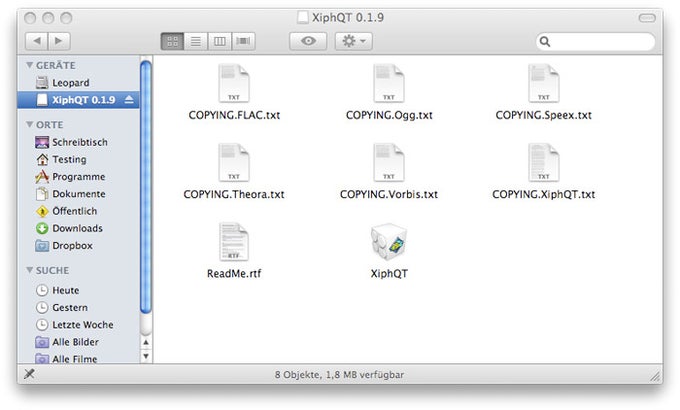Go back with the left arrow button

(37, 41)
